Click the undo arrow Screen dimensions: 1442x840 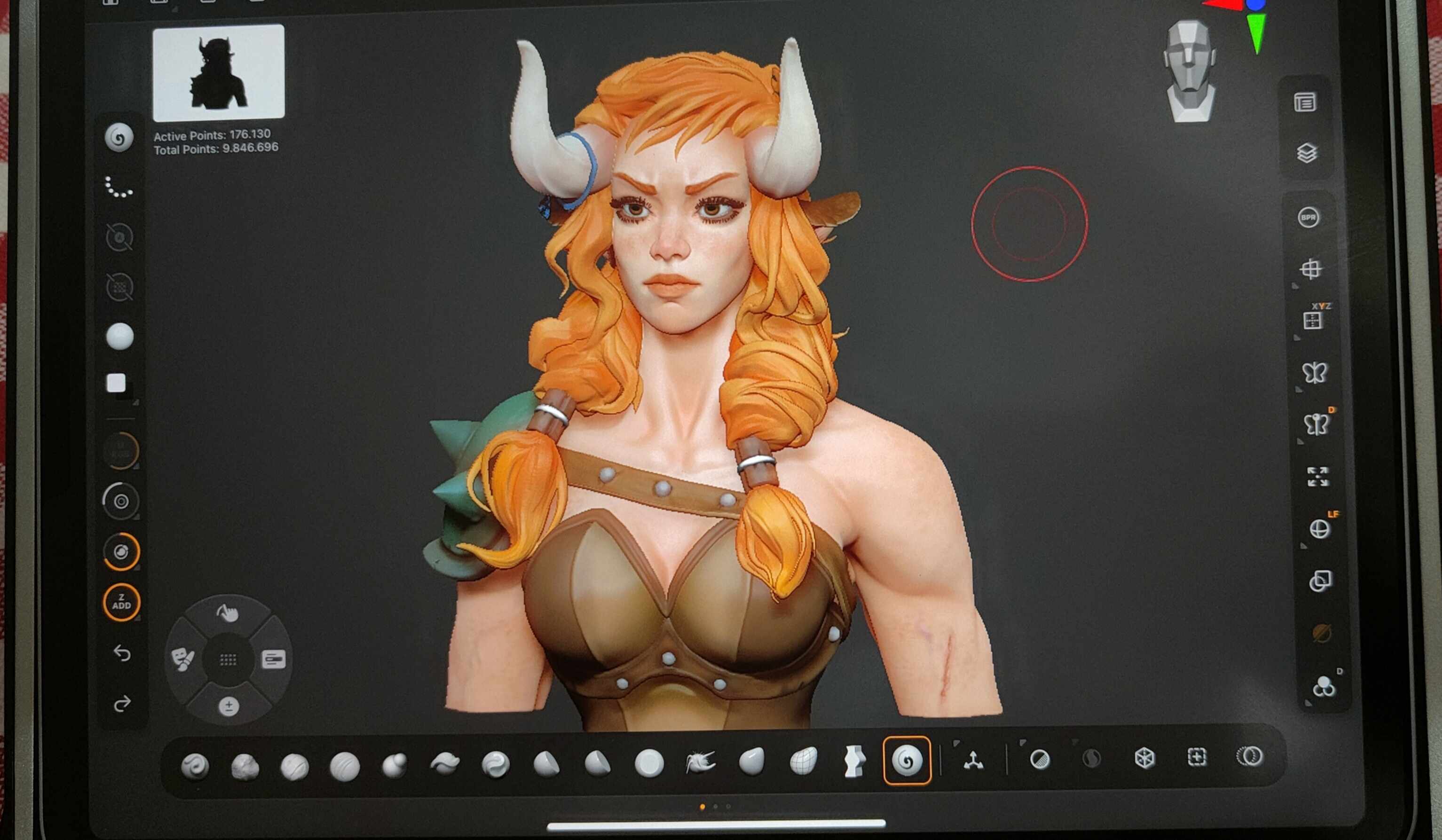pyautogui.click(x=122, y=652)
